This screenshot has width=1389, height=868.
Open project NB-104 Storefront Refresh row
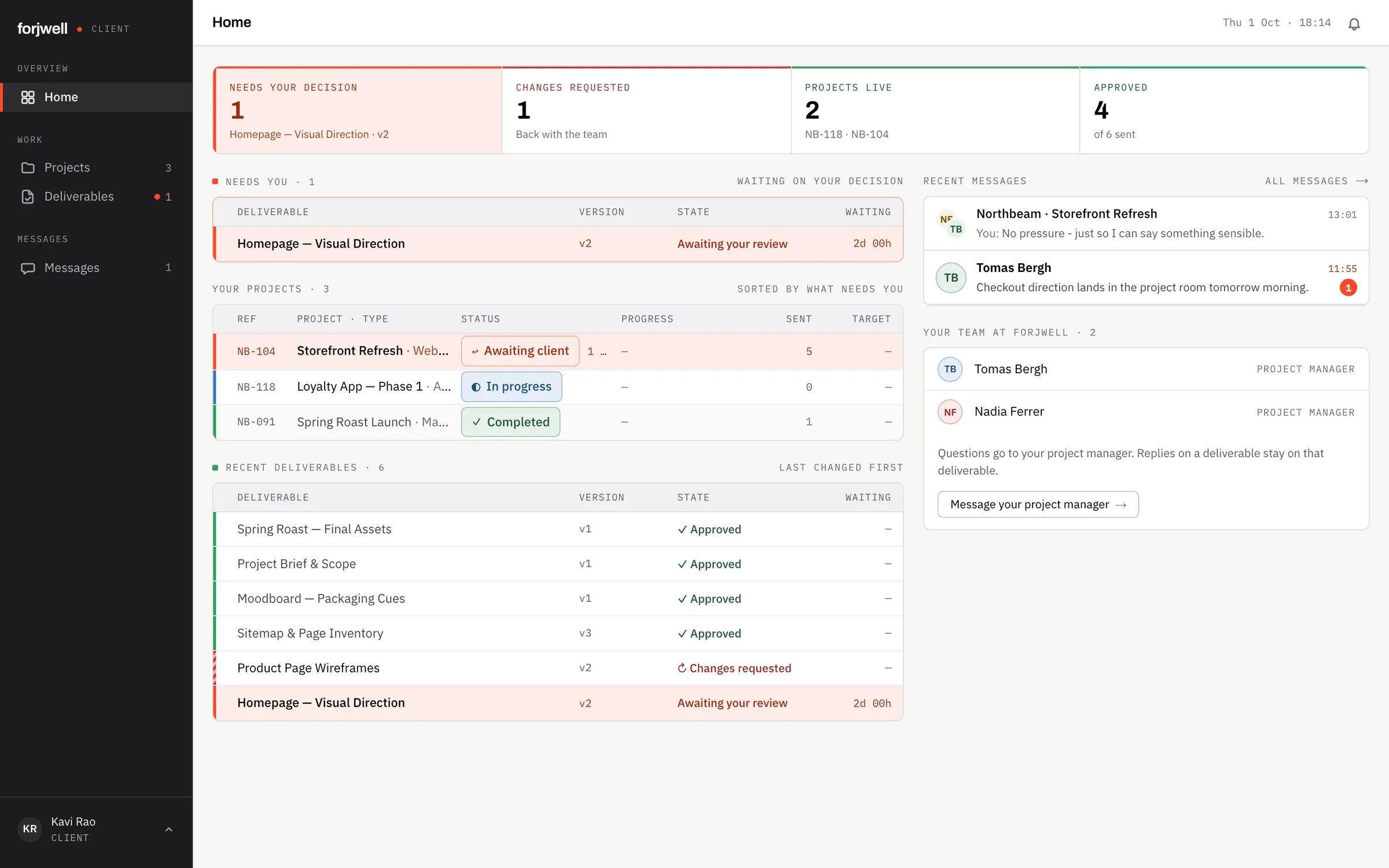tap(558, 351)
